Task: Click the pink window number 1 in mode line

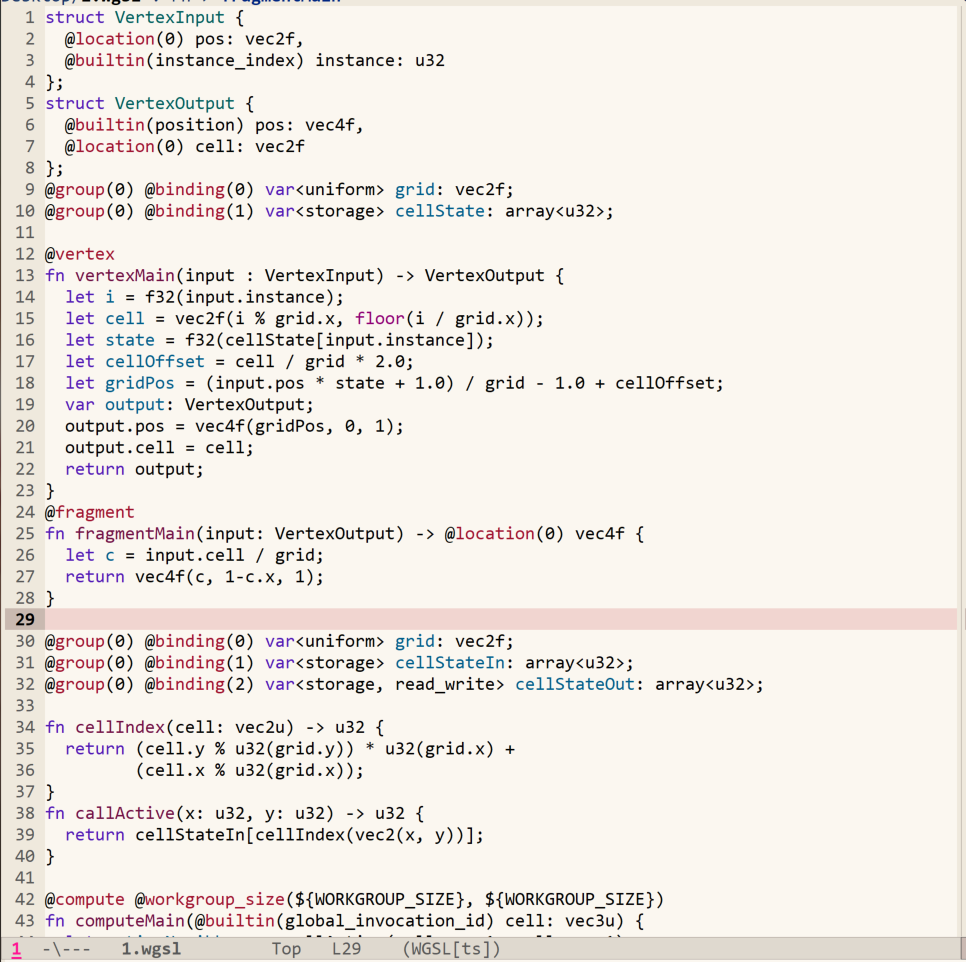Action: pos(16,949)
